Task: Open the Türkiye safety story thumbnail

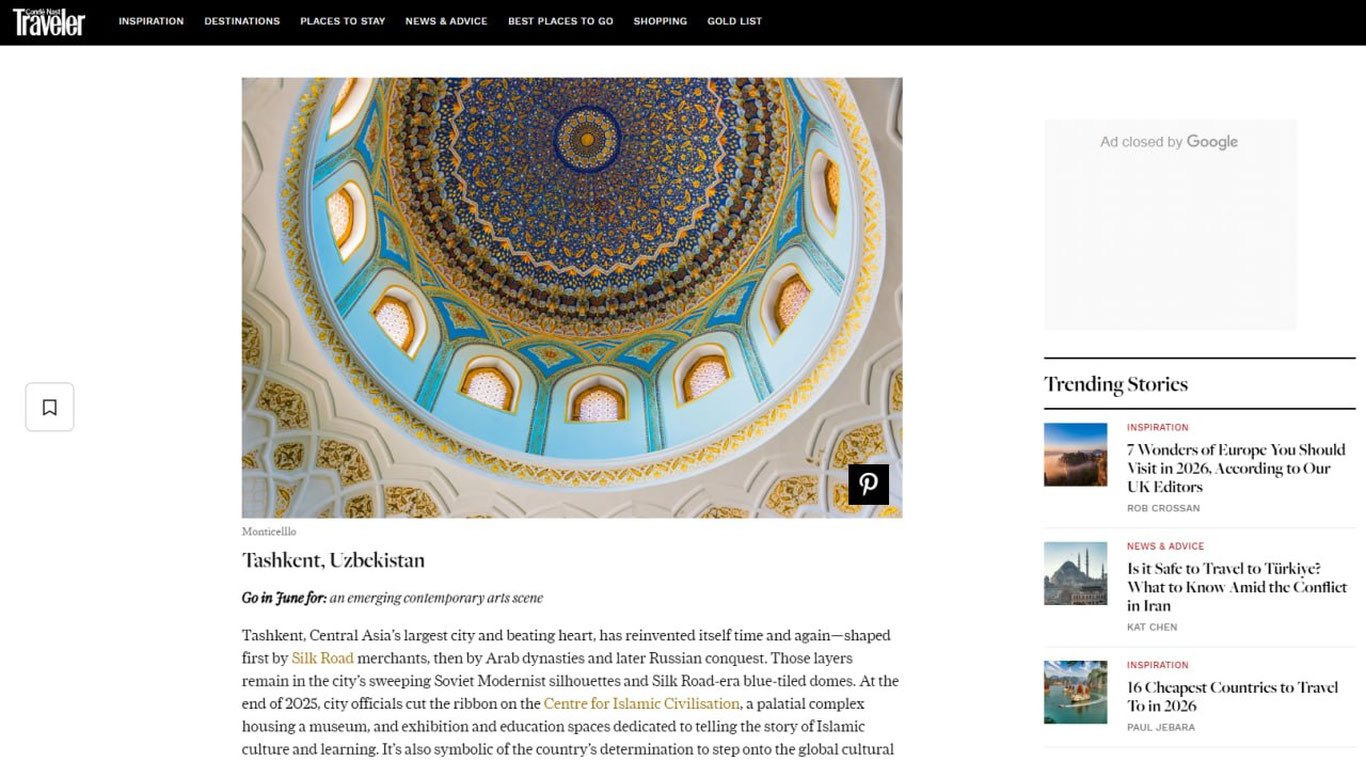Action: pyautogui.click(x=1075, y=572)
